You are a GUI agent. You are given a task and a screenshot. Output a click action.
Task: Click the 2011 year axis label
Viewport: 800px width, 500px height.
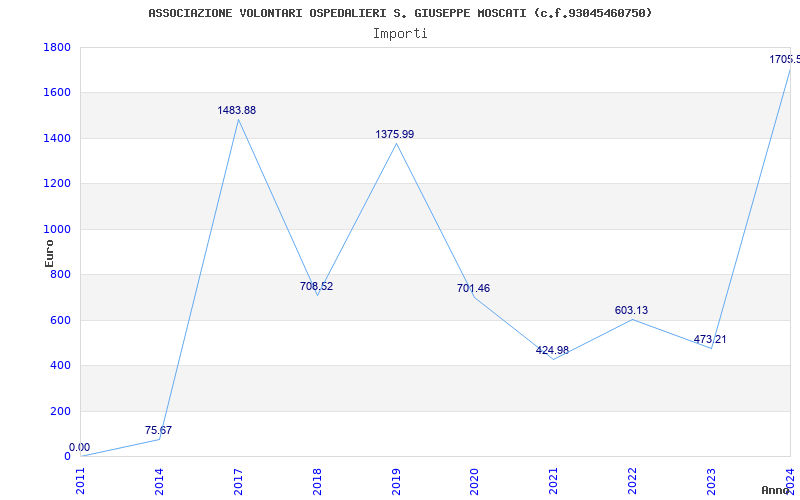[80, 482]
